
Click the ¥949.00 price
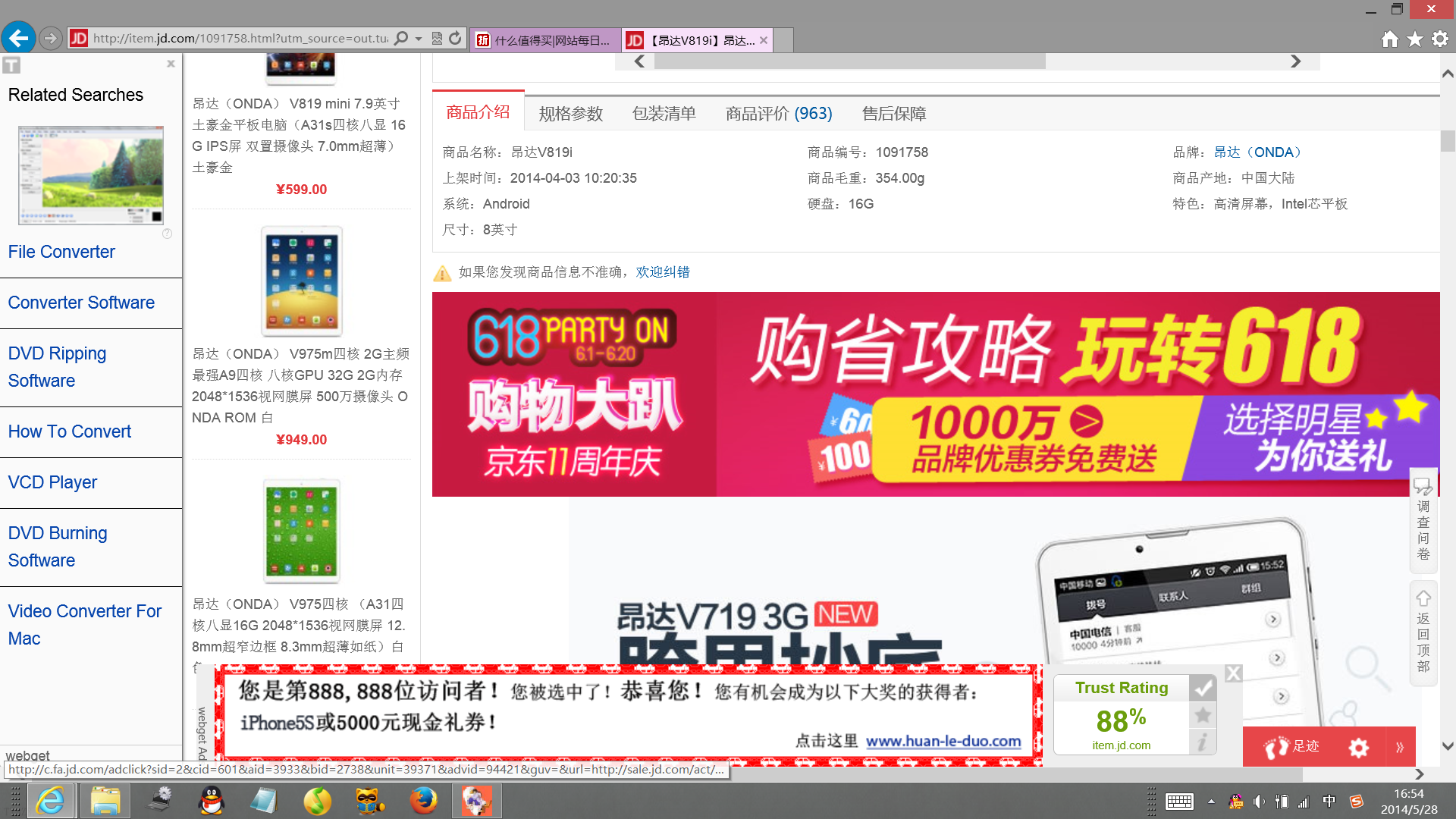click(x=301, y=440)
